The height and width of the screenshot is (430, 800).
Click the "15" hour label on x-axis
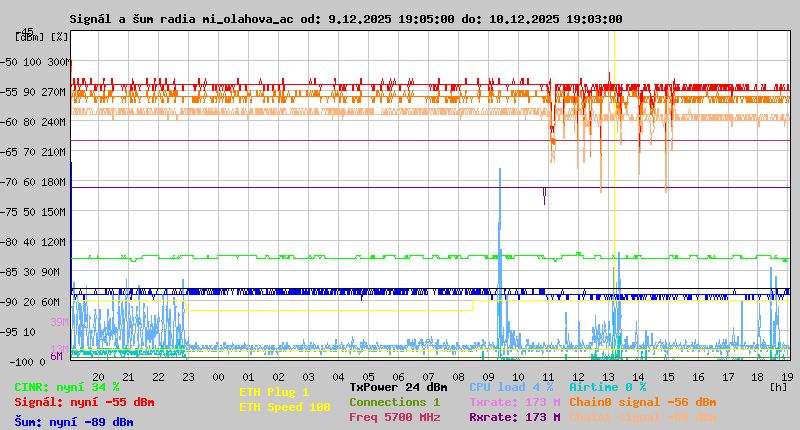coord(668,377)
